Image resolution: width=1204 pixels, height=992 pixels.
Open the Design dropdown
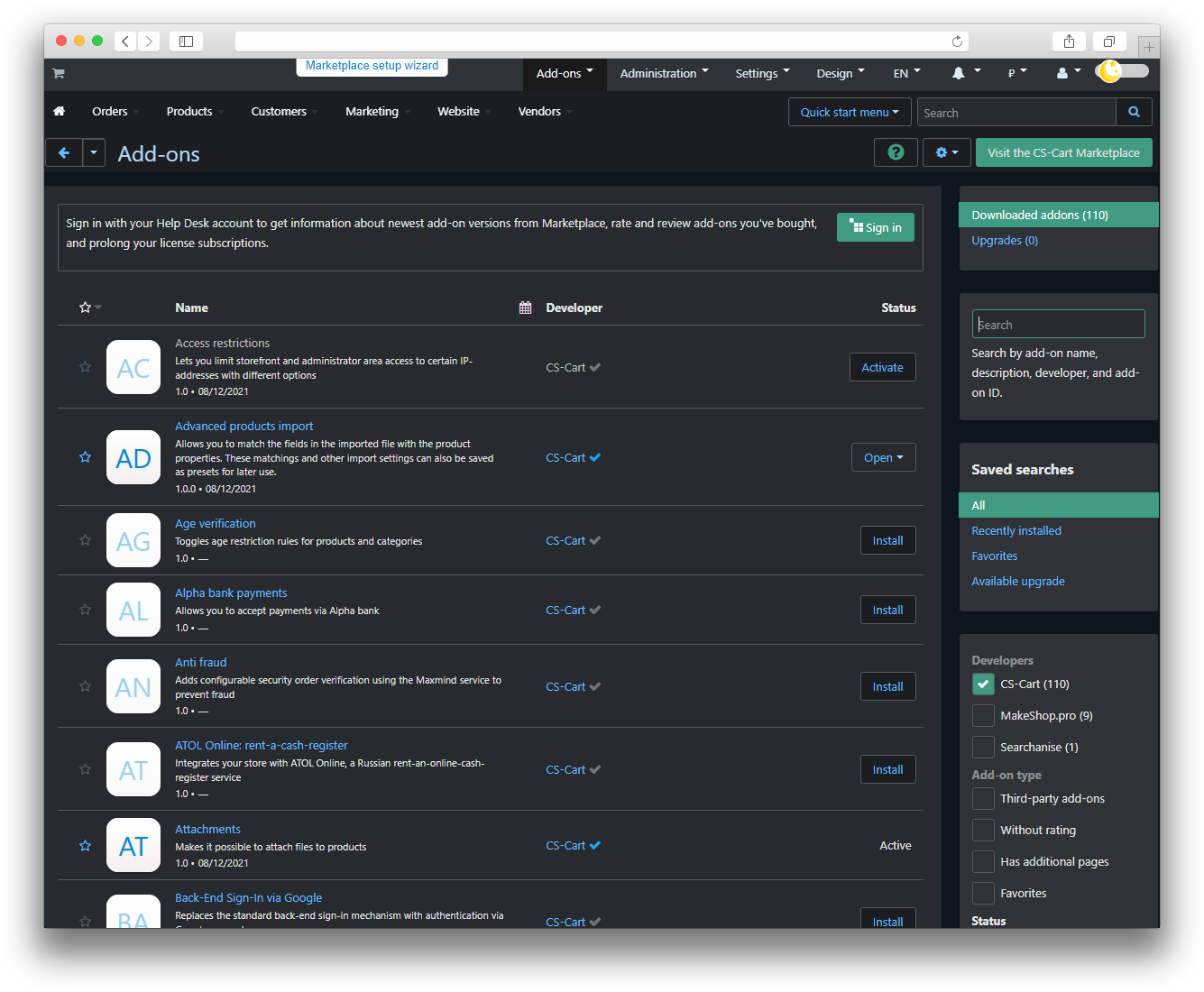point(841,74)
